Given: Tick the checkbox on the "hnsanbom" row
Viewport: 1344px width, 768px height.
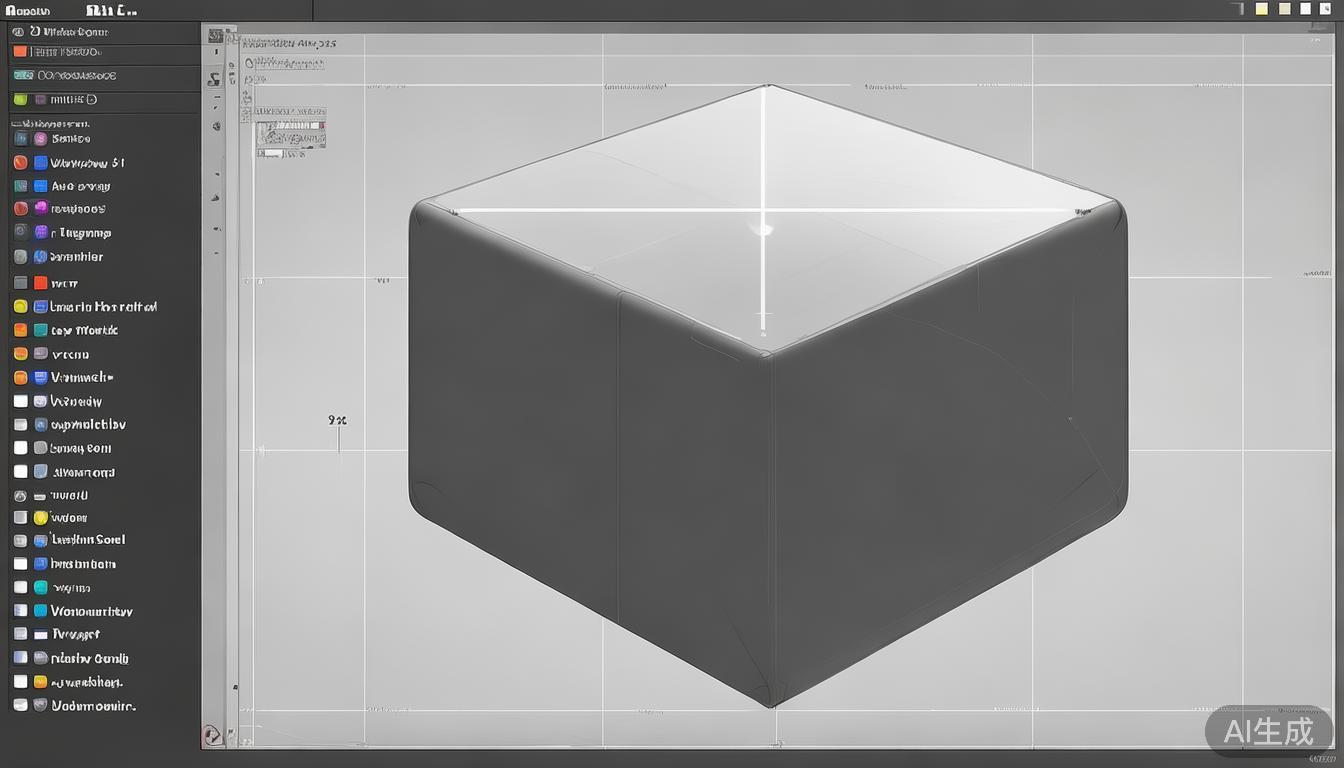Looking at the screenshot, I should pyautogui.click(x=20, y=564).
